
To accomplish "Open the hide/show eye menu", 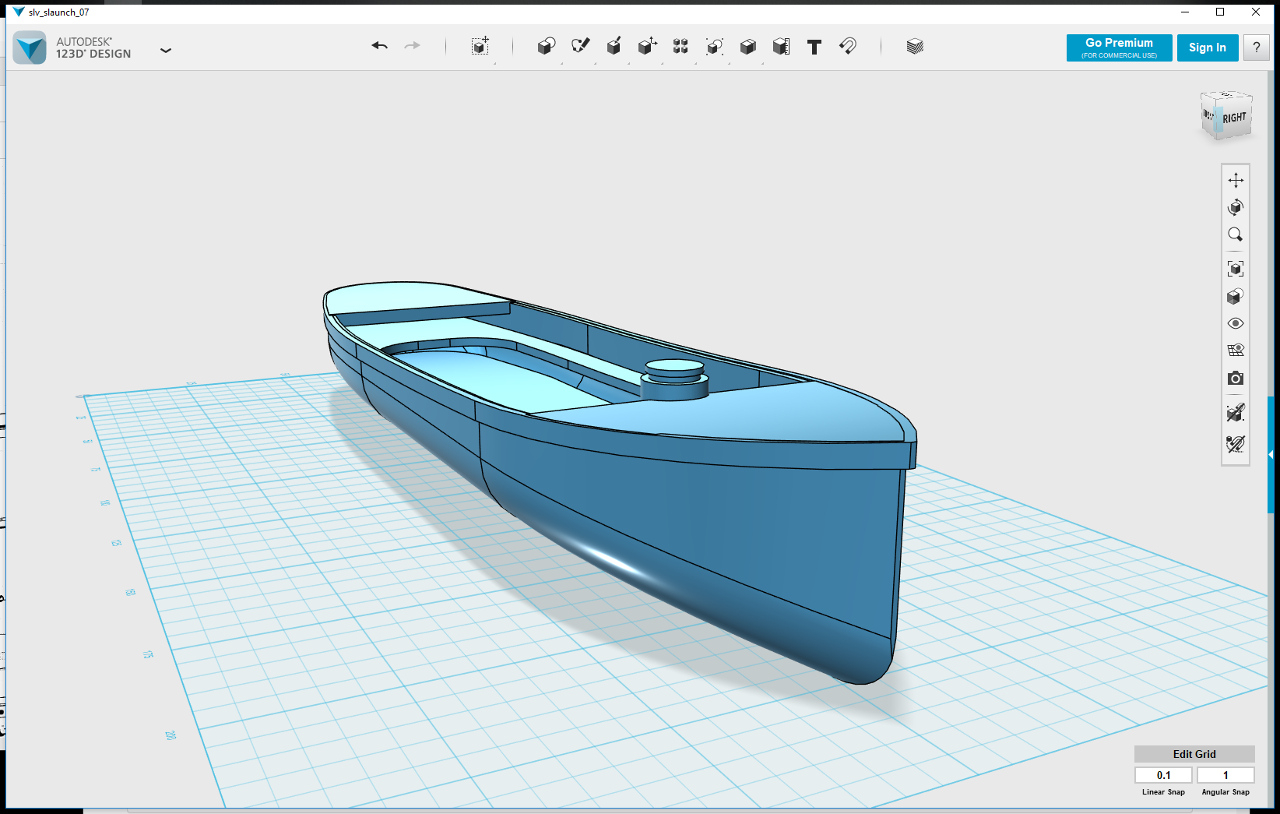I will pos(1236,324).
